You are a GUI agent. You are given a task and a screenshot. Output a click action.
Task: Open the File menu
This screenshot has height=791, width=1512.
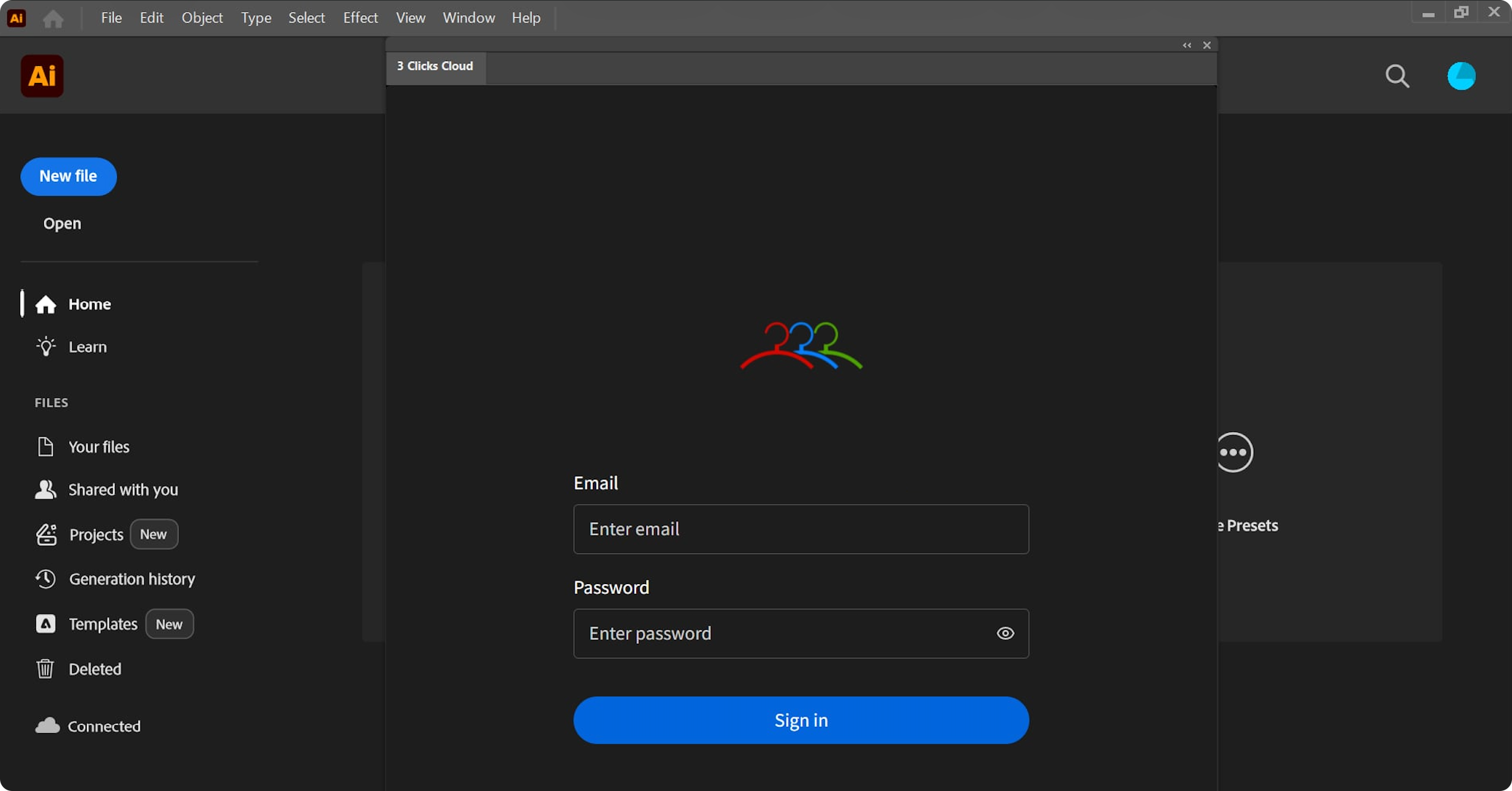coord(111,18)
